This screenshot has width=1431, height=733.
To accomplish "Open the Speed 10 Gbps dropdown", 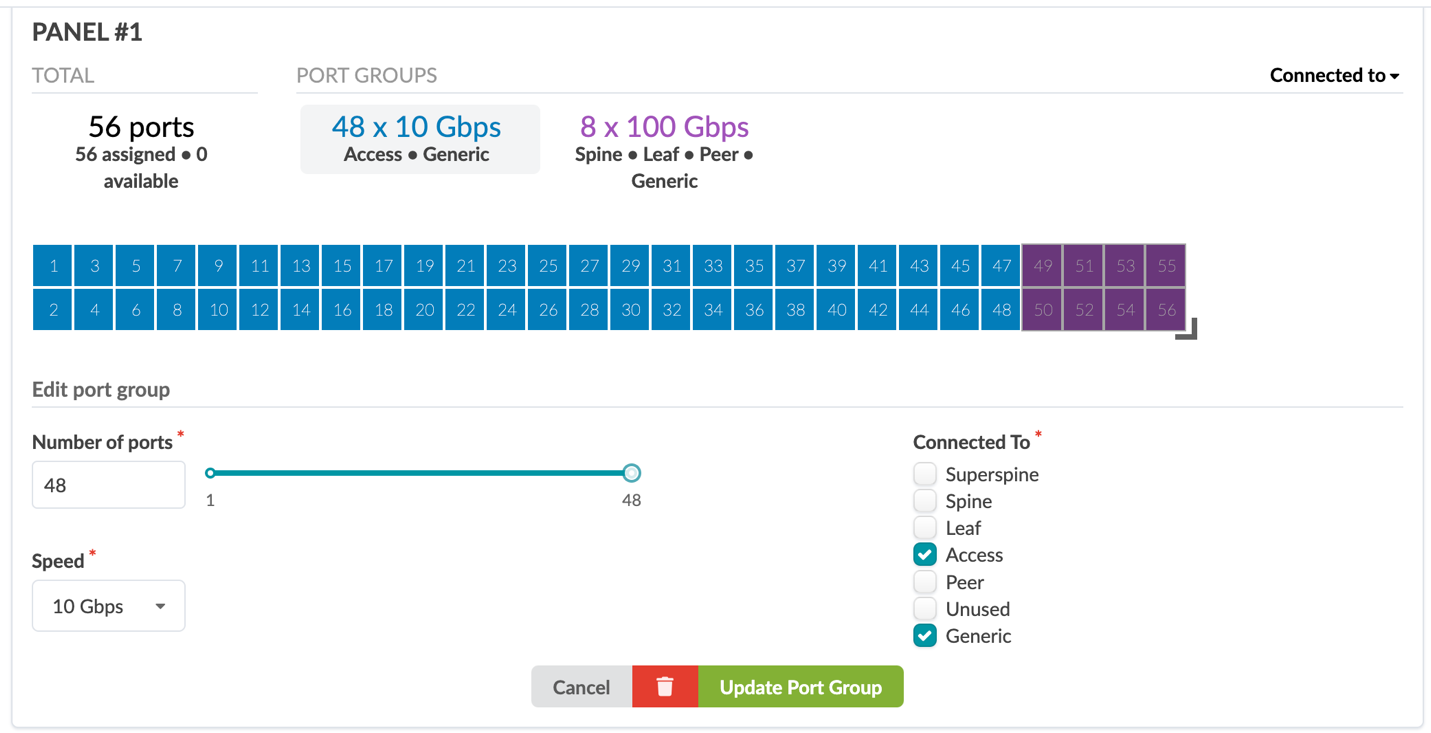I will (108, 606).
